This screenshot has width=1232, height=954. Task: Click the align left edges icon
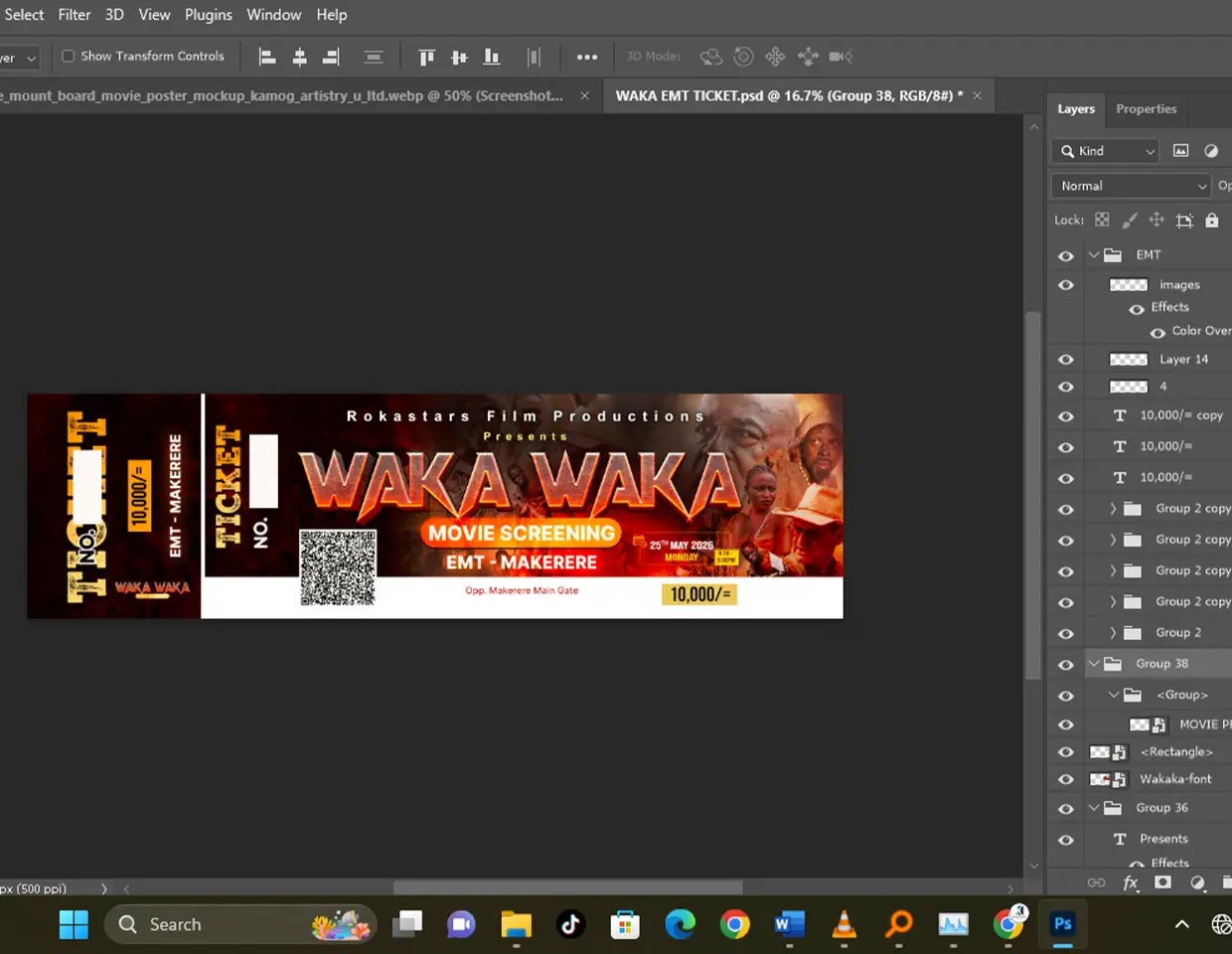coord(267,57)
